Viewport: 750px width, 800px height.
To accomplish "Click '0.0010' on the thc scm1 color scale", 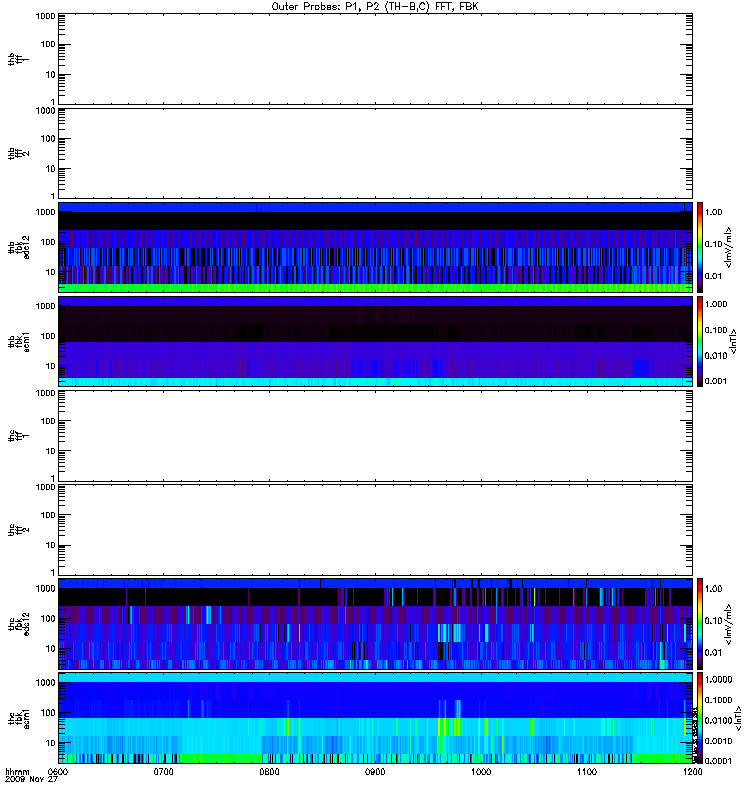I will pos(718,741).
